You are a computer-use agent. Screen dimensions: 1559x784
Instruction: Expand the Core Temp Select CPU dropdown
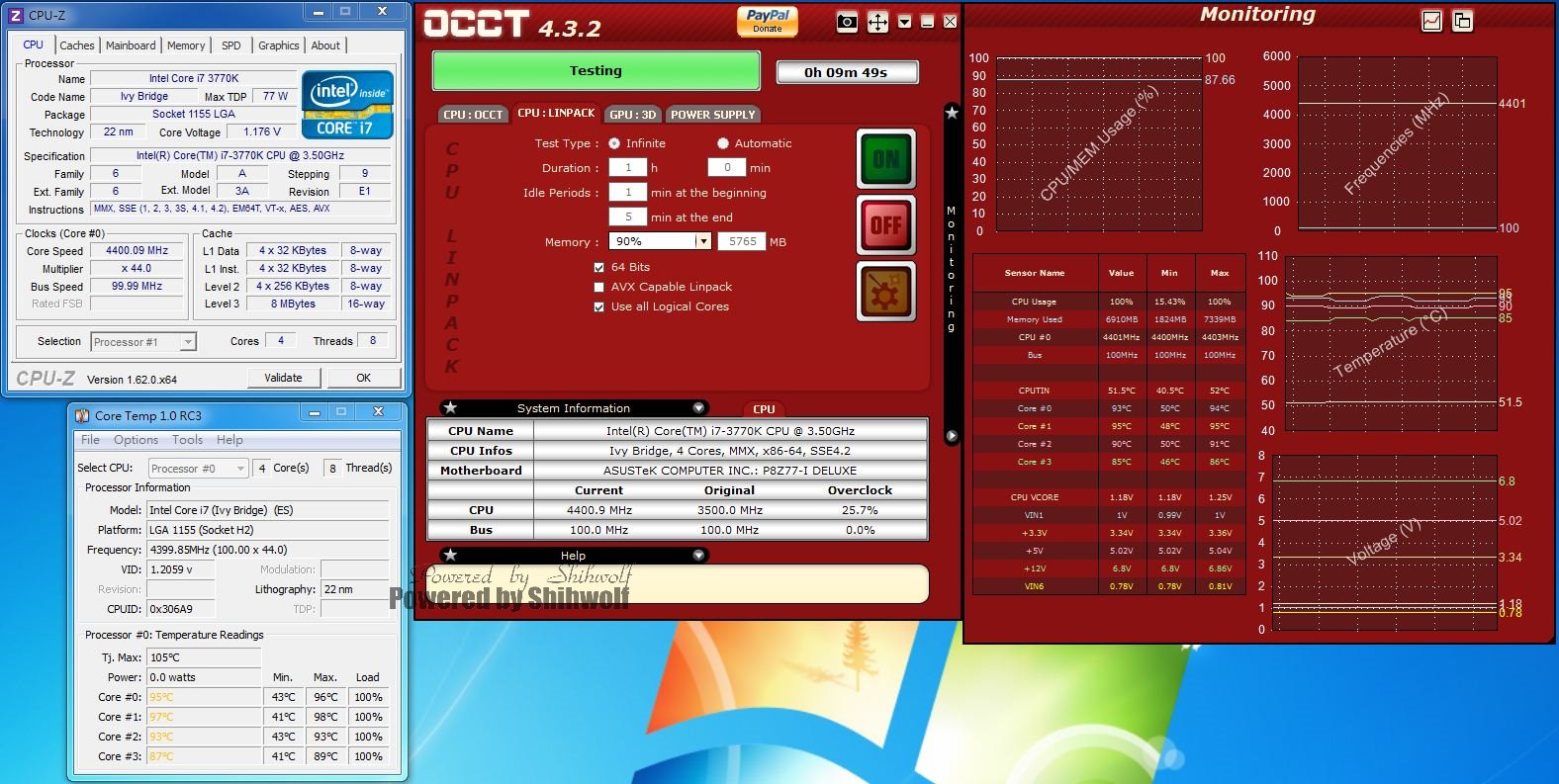pyautogui.click(x=240, y=469)
